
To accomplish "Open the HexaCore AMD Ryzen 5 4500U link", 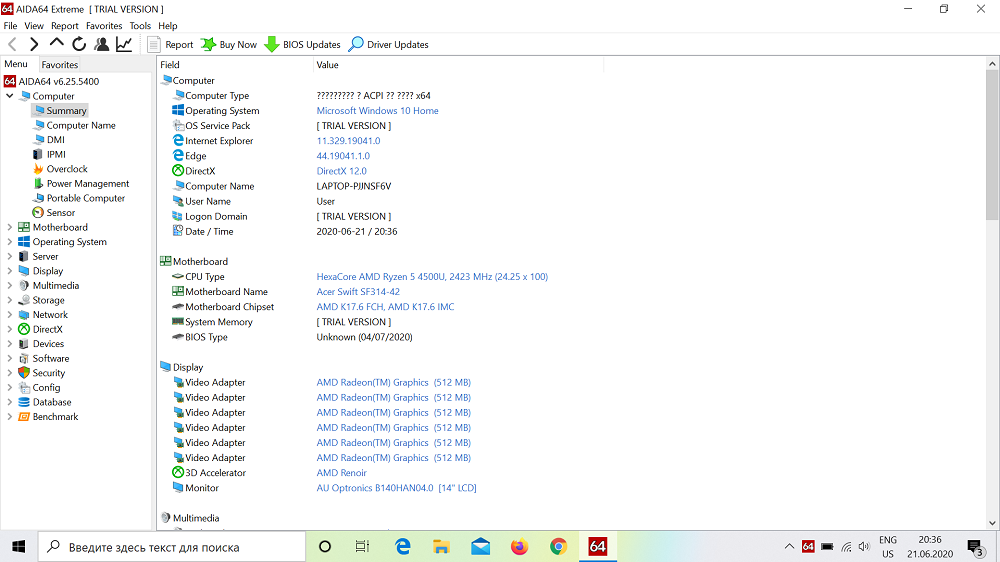I will pos(432,277).
